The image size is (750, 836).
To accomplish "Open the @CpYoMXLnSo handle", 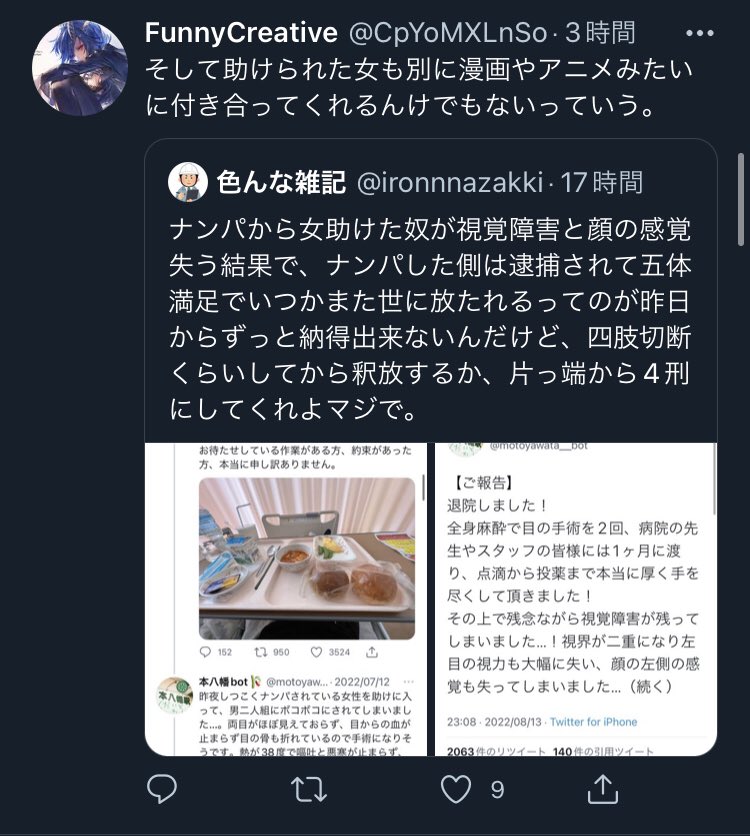I will pyautogui.click(x=448, y=33).
